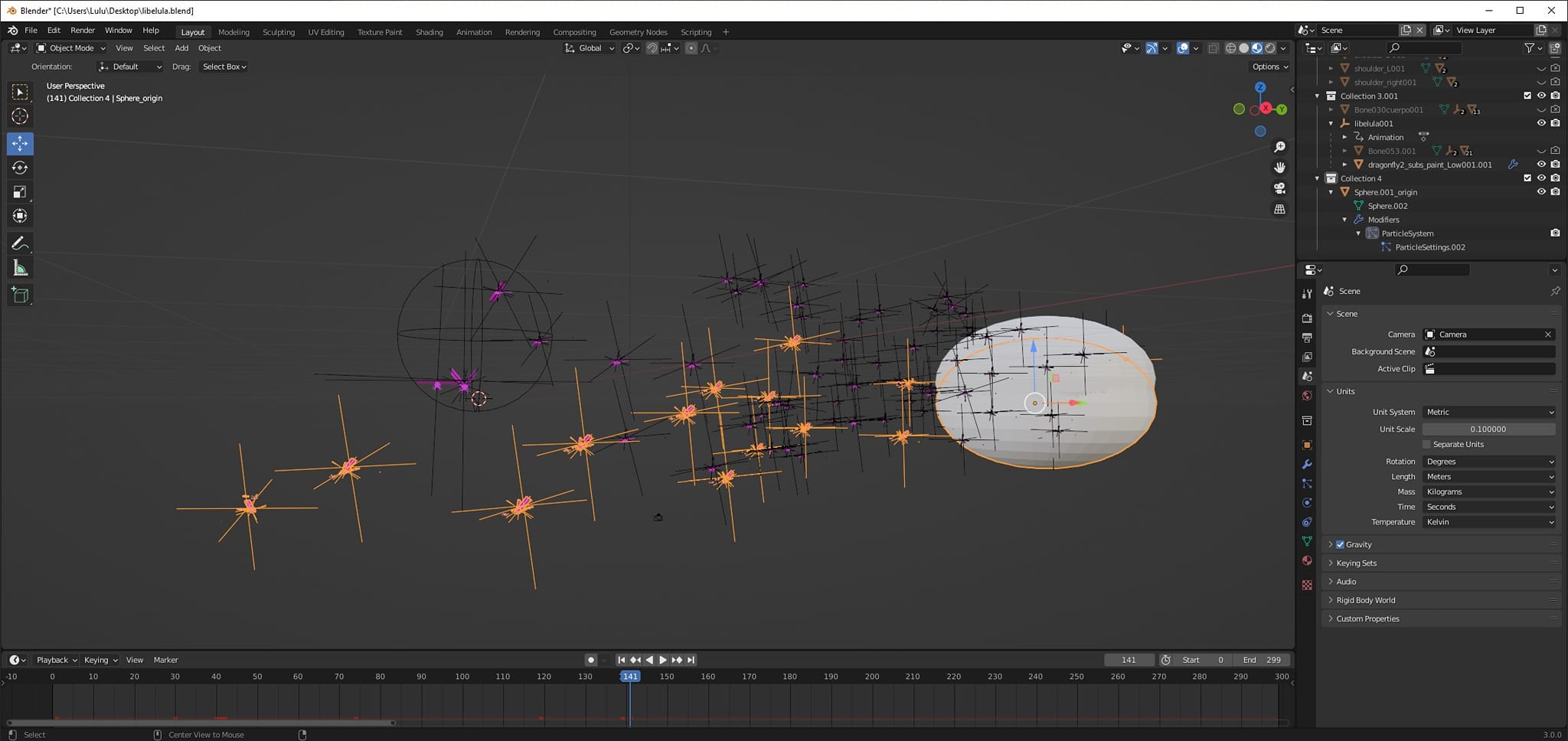Click the Unit Scale value slider

tap(1489, 429)
